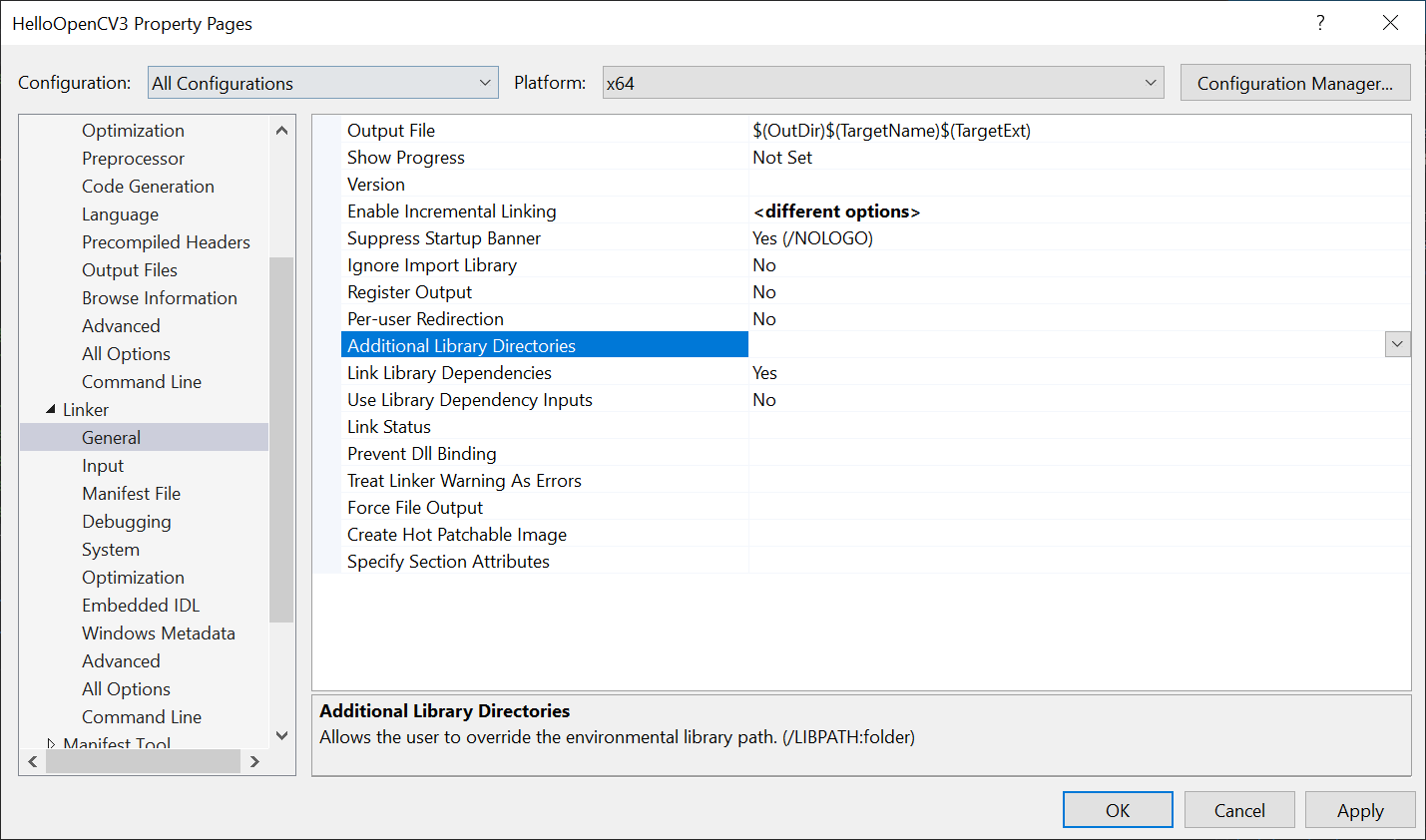Open the Debugging page under Linker
This screenshot has width=1426, height=840.
point(127,522)
